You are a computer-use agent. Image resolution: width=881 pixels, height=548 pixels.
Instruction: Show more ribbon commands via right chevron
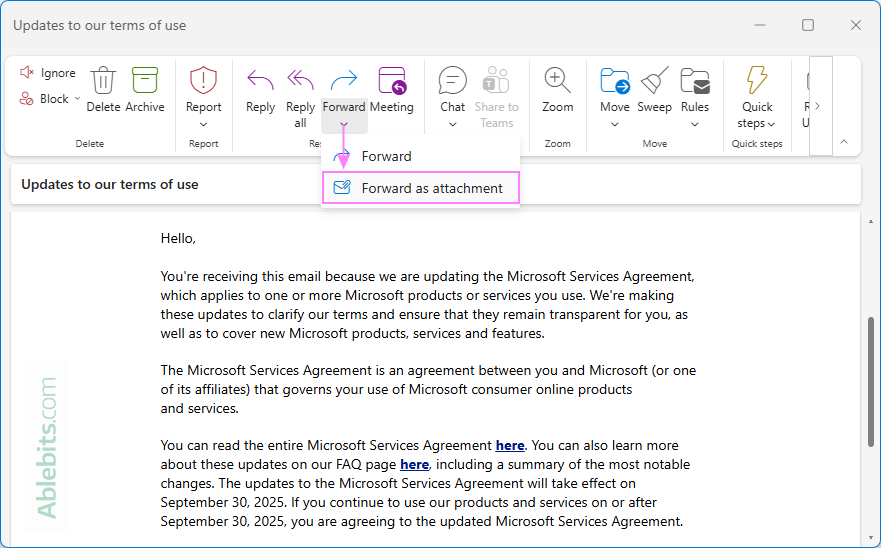818,106
